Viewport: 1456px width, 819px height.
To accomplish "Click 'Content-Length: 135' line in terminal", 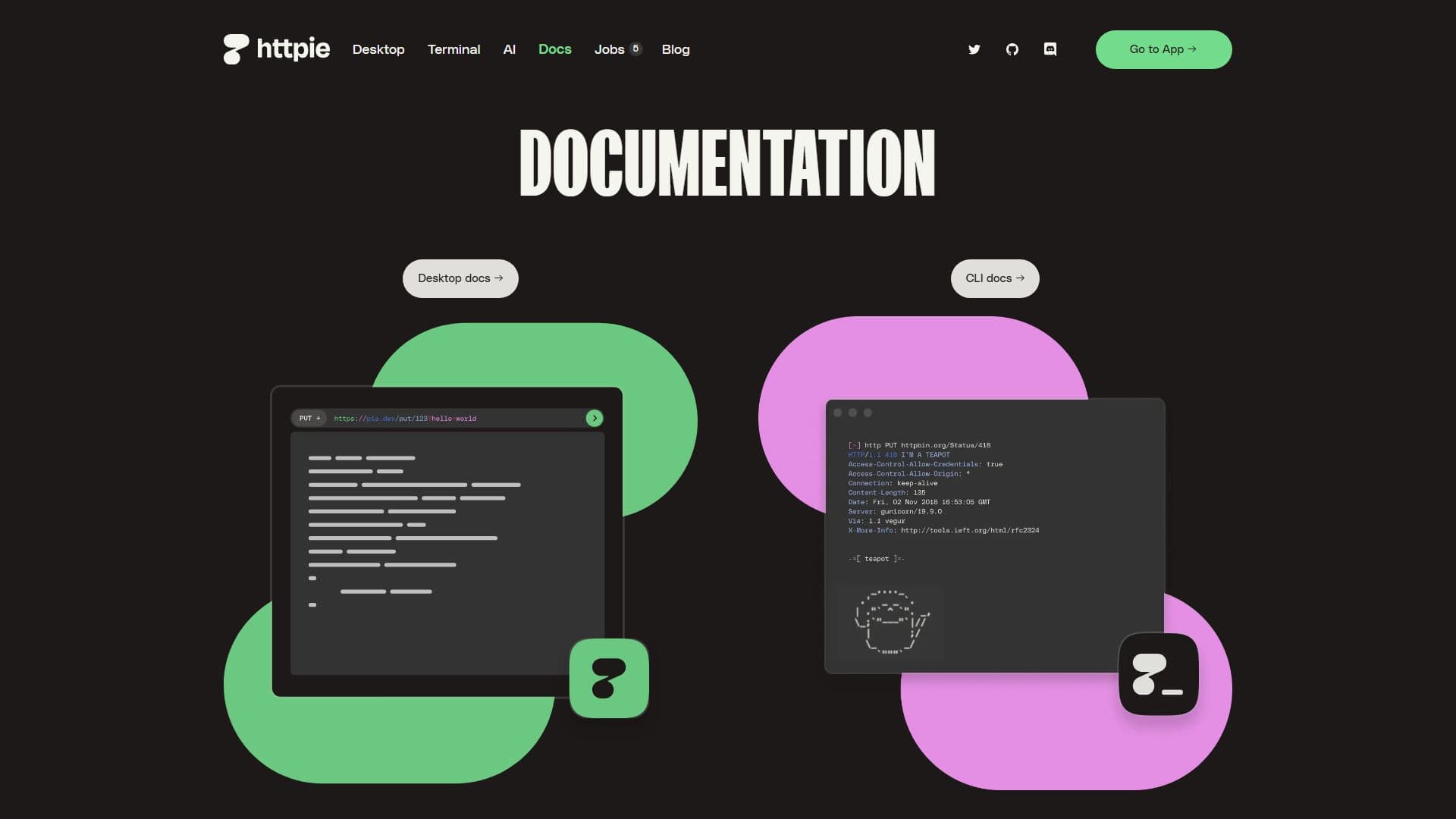I will [886, 492].
